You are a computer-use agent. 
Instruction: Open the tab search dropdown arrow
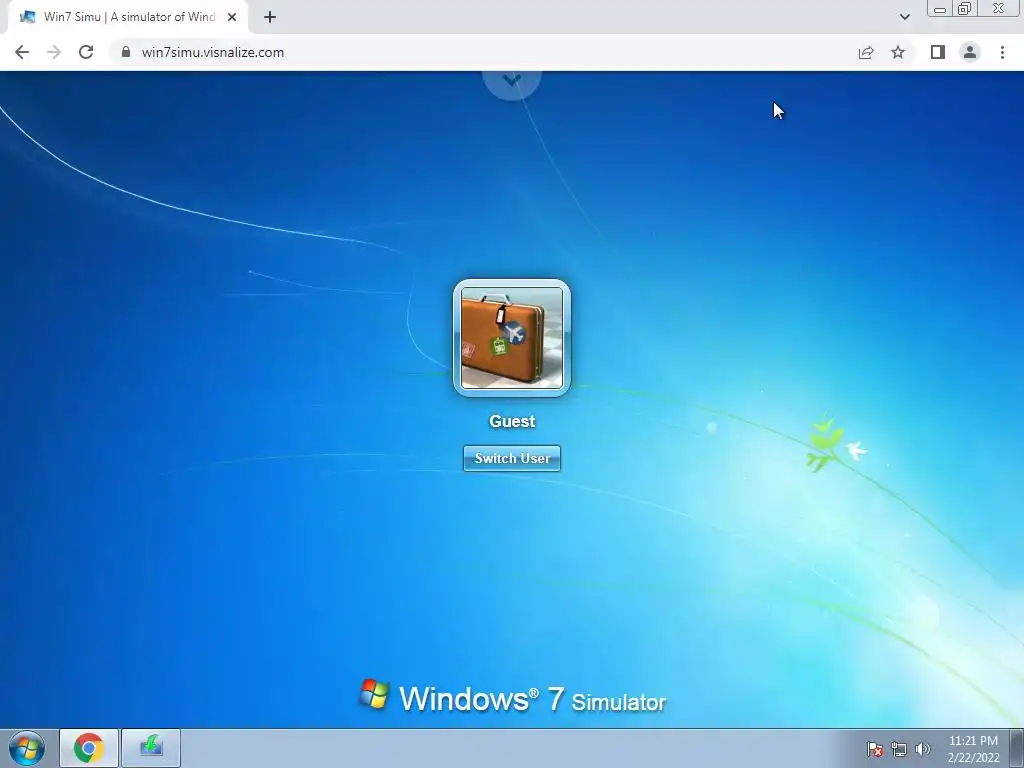[904, 17]
